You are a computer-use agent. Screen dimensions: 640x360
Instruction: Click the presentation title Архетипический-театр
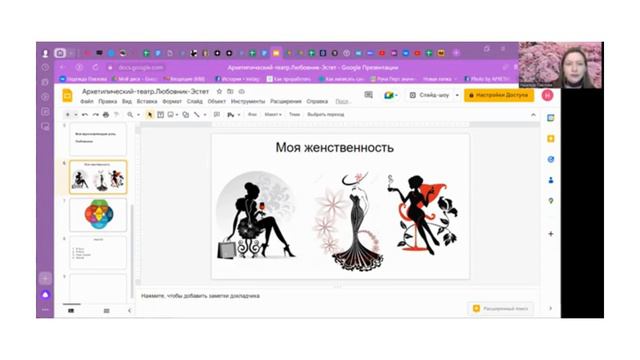click(x=145, y=91)
